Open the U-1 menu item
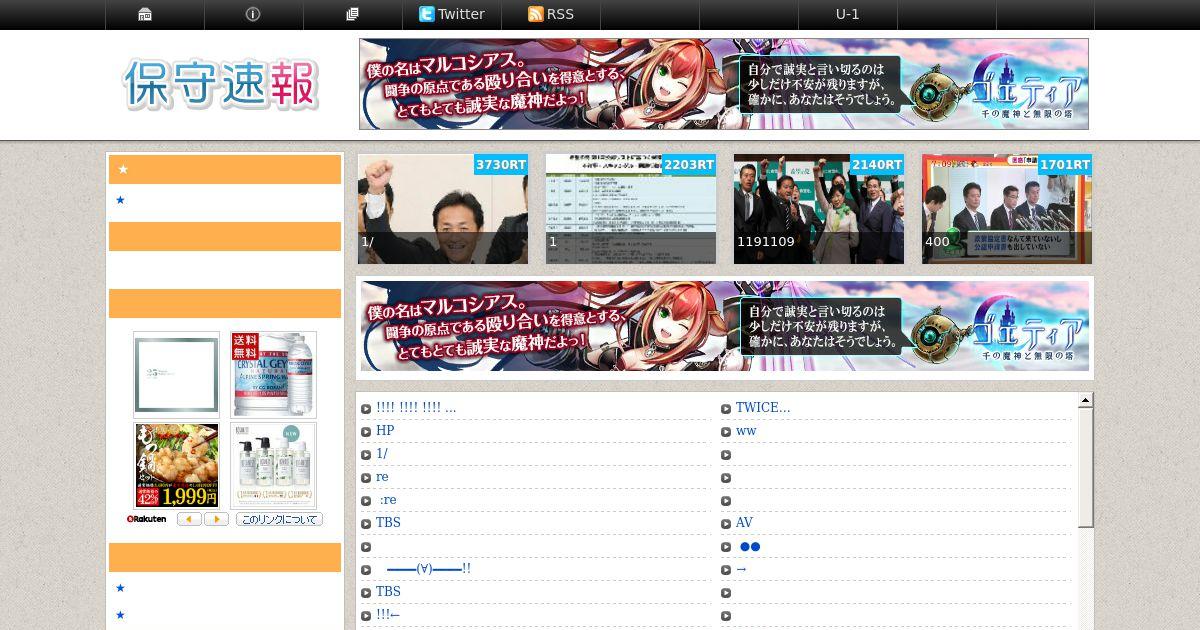This screenshot has width=1200, height=630. click(x=847, y=14)
